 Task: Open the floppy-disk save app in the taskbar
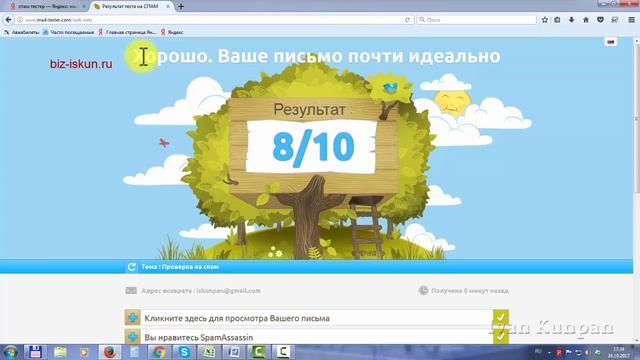[35, 352]
